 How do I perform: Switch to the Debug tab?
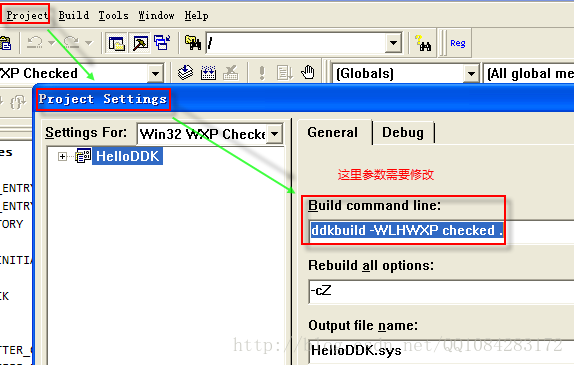(x=403, y=132)
